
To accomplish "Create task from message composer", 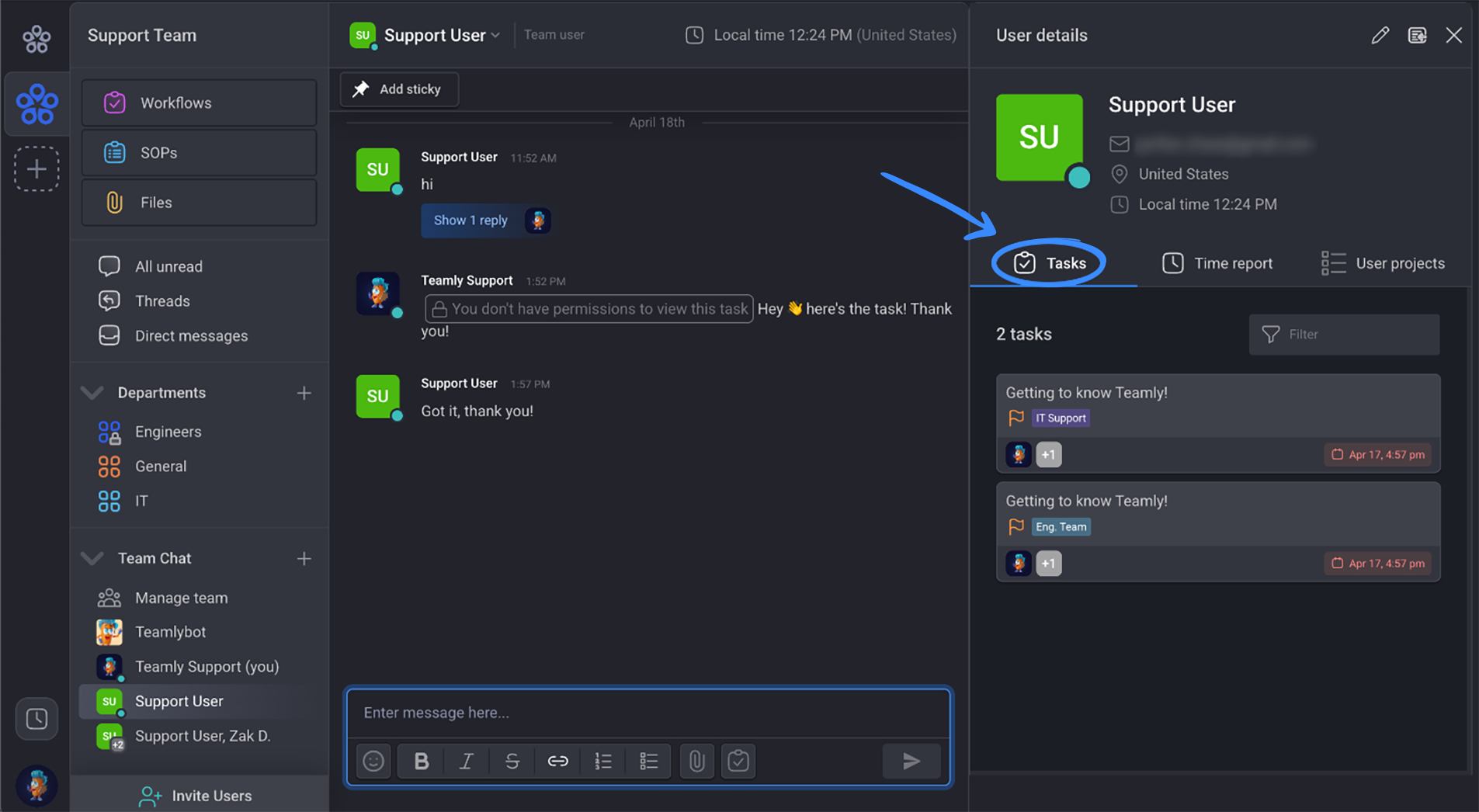I will pos(738,761).
